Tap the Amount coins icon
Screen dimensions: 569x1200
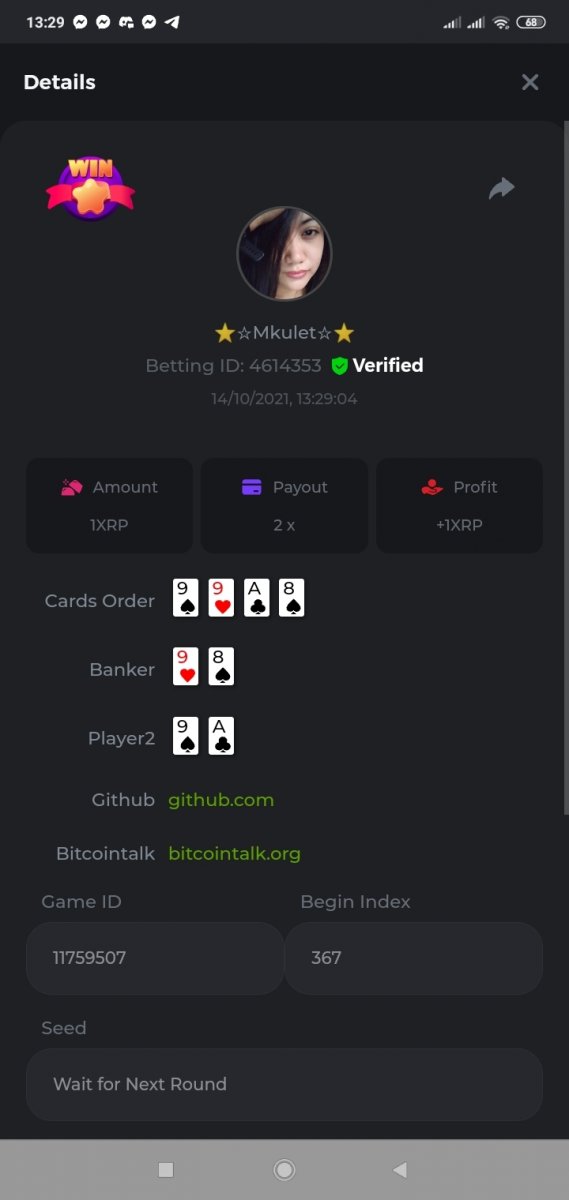[x=71, y=487]
